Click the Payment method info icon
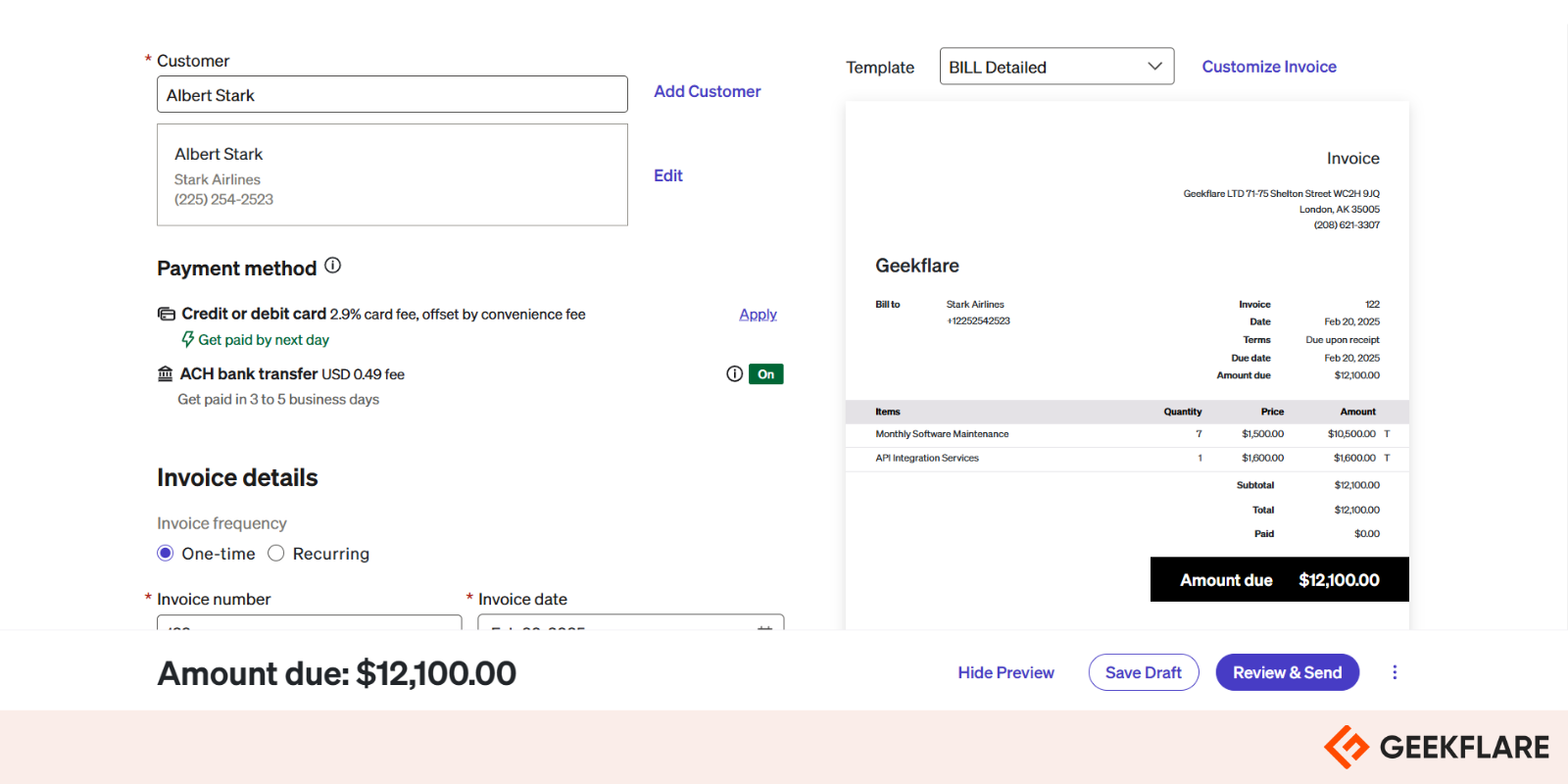The width and height of the screenshot is (1568, 784). click(333, 266)
